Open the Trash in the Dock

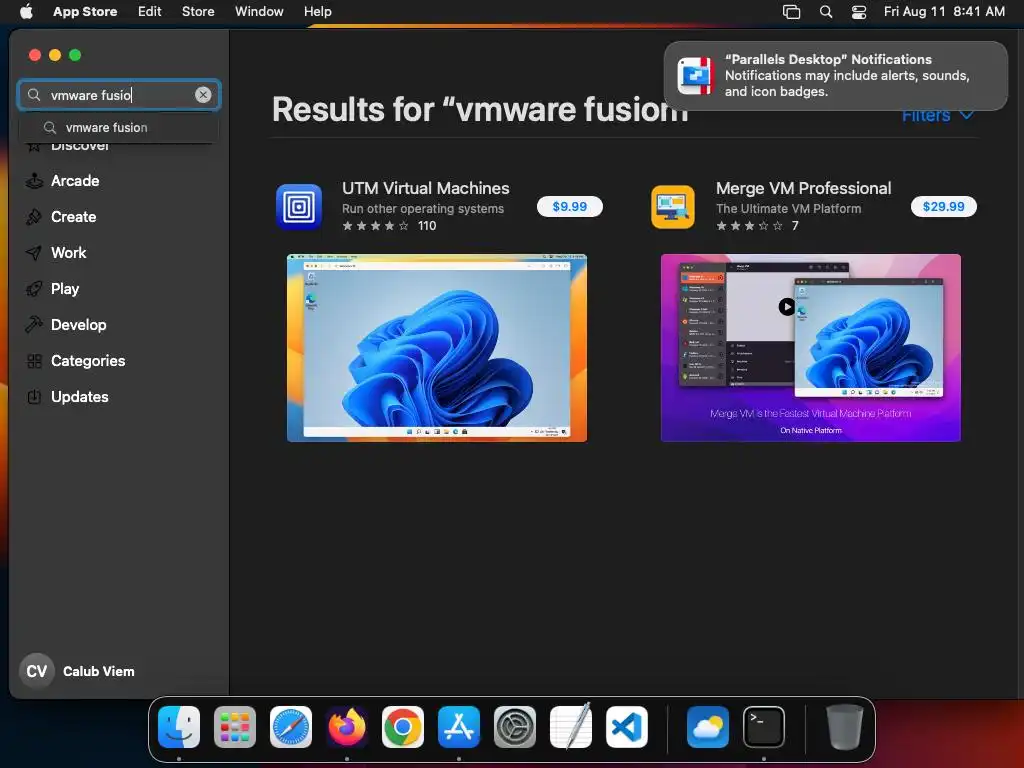844,727
